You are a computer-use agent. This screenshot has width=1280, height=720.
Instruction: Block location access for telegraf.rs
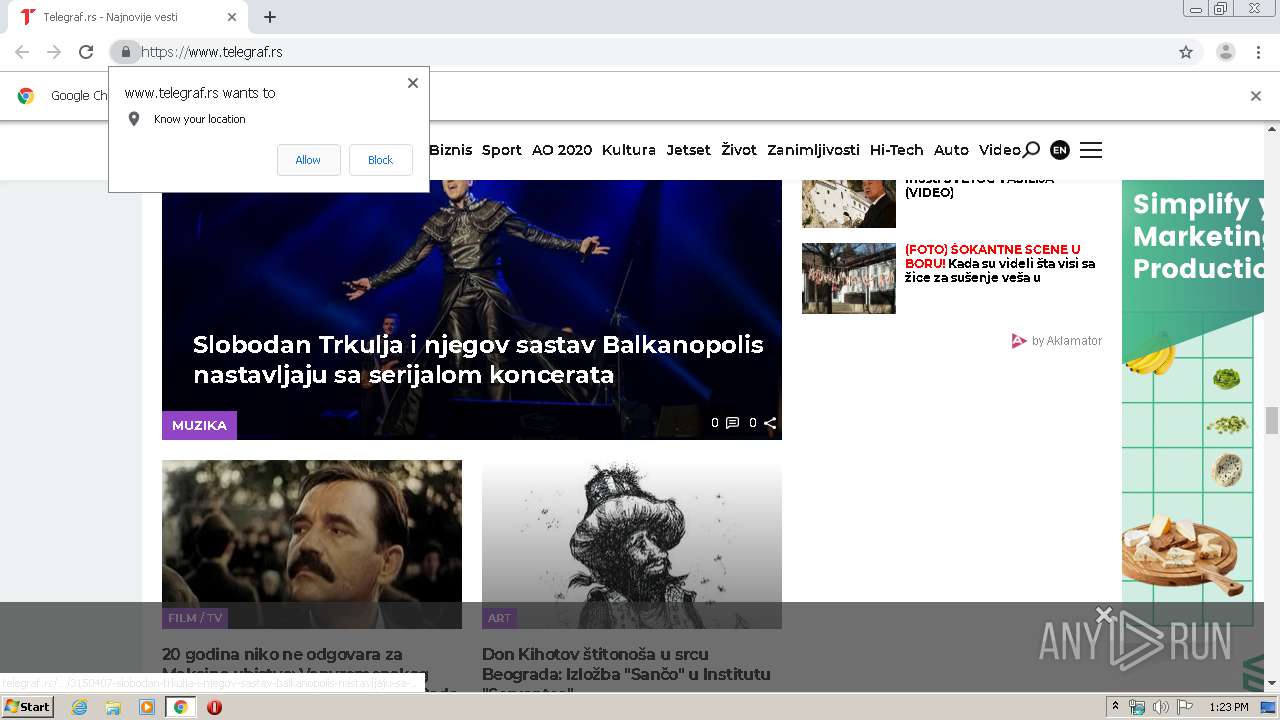pyautogui.click(x=380, y=160)
